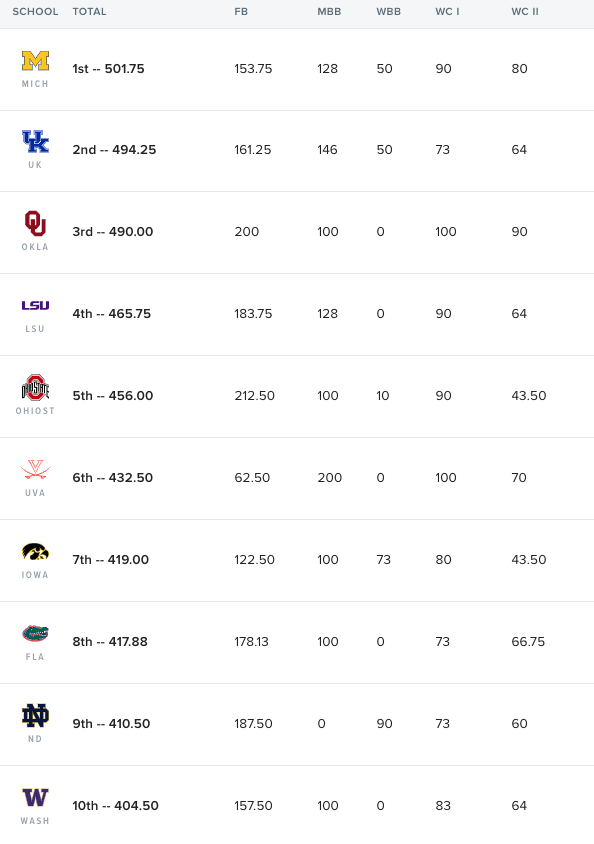Sort by the WC II column header
The image size is (594, 844).
[525, 11]
